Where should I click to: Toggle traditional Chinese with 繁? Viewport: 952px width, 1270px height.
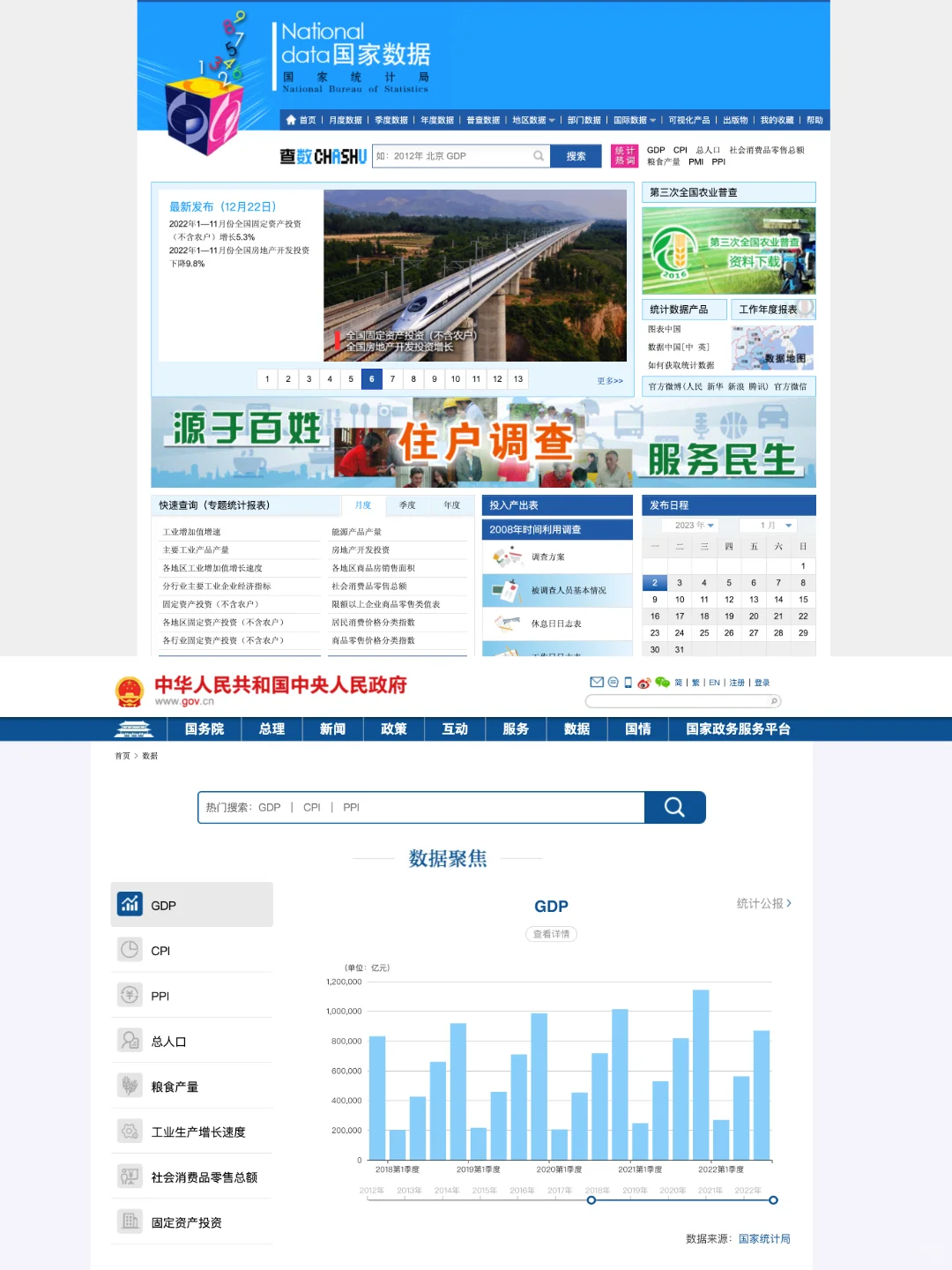(x=696, y=683)
